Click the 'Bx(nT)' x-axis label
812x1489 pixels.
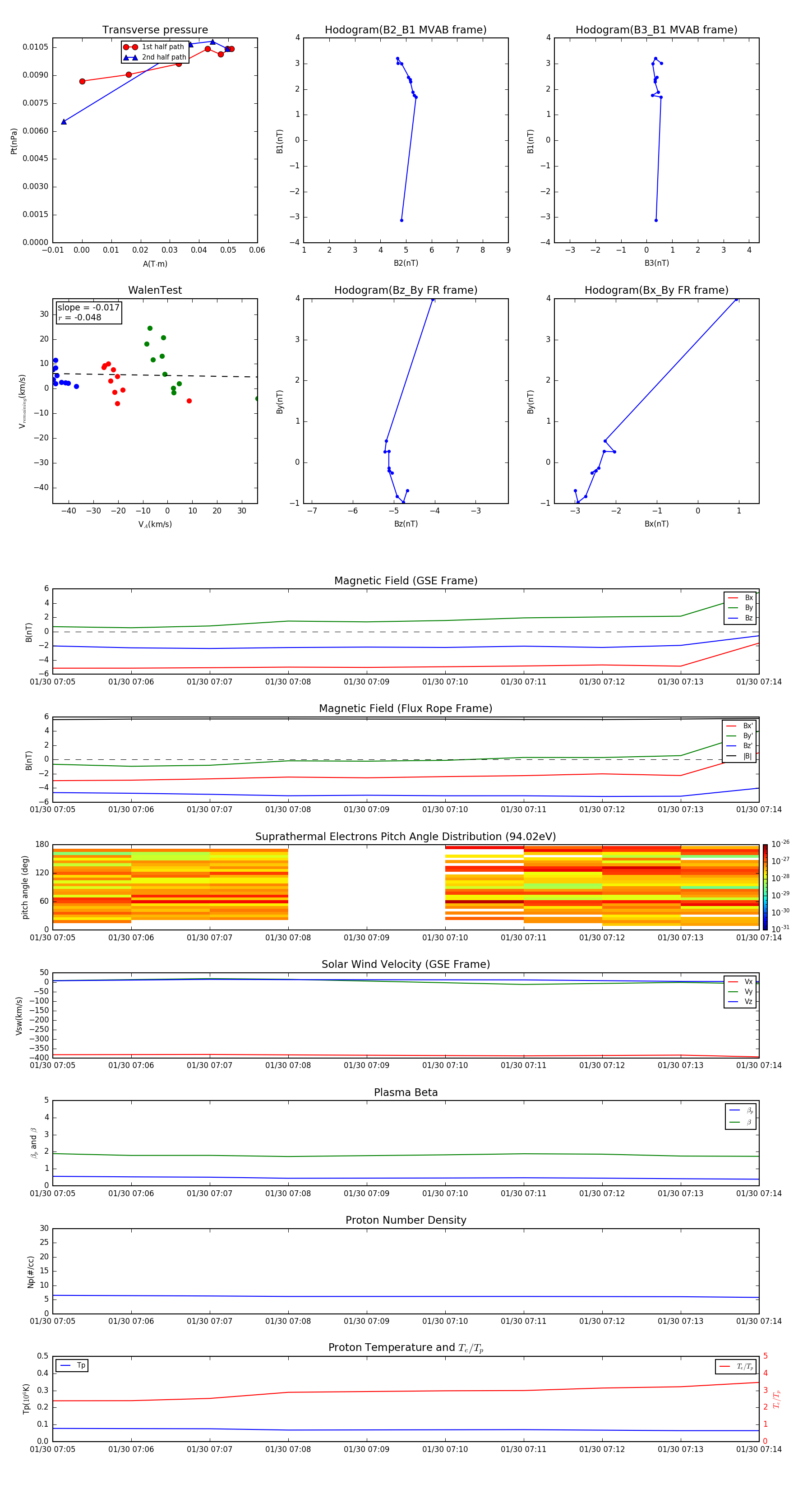[656, 524]
